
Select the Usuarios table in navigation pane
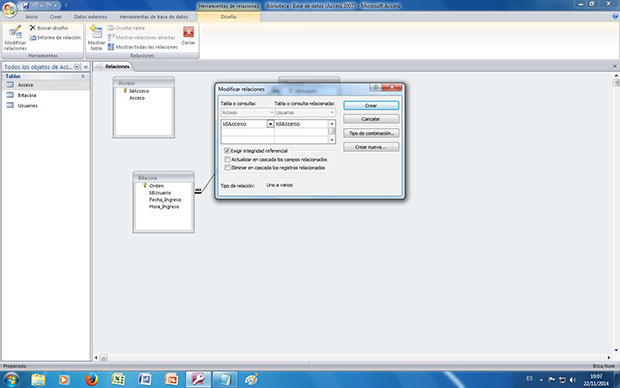[27, 106]
